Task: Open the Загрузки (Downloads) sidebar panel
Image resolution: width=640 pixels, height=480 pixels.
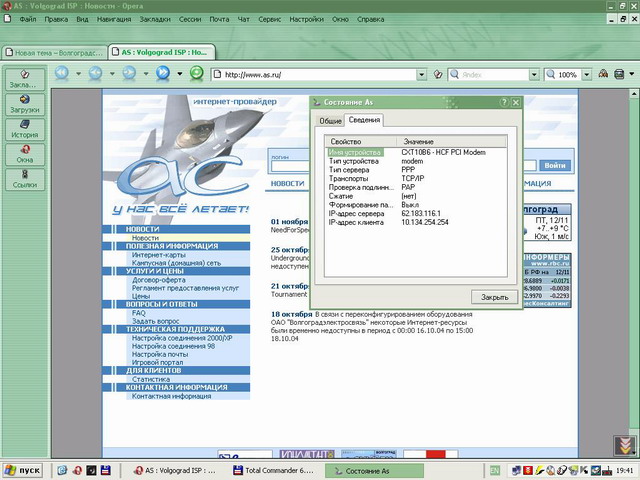Action: coord(25,104)
